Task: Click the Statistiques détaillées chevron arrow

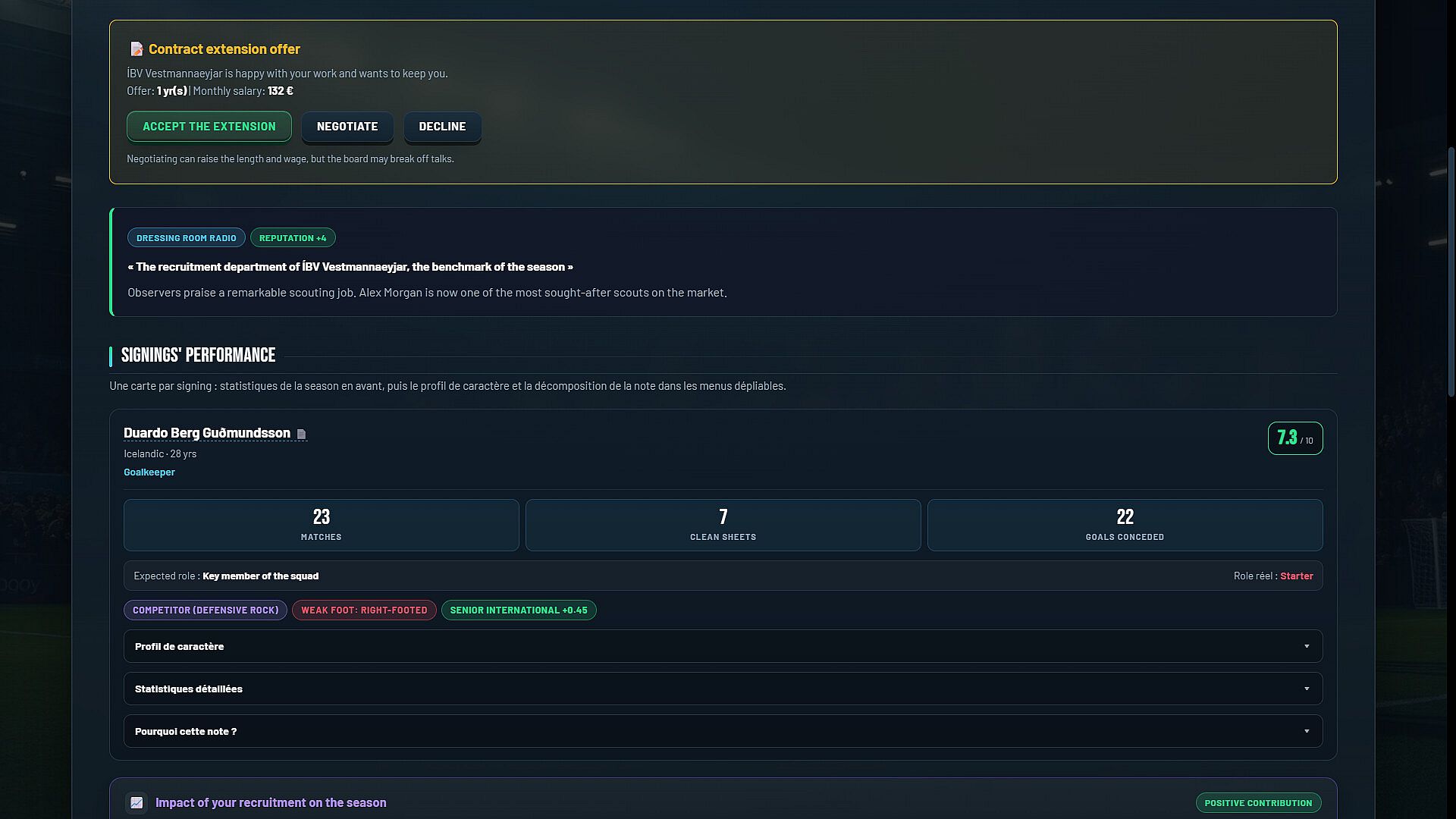Action: (x=1307, y=689)
